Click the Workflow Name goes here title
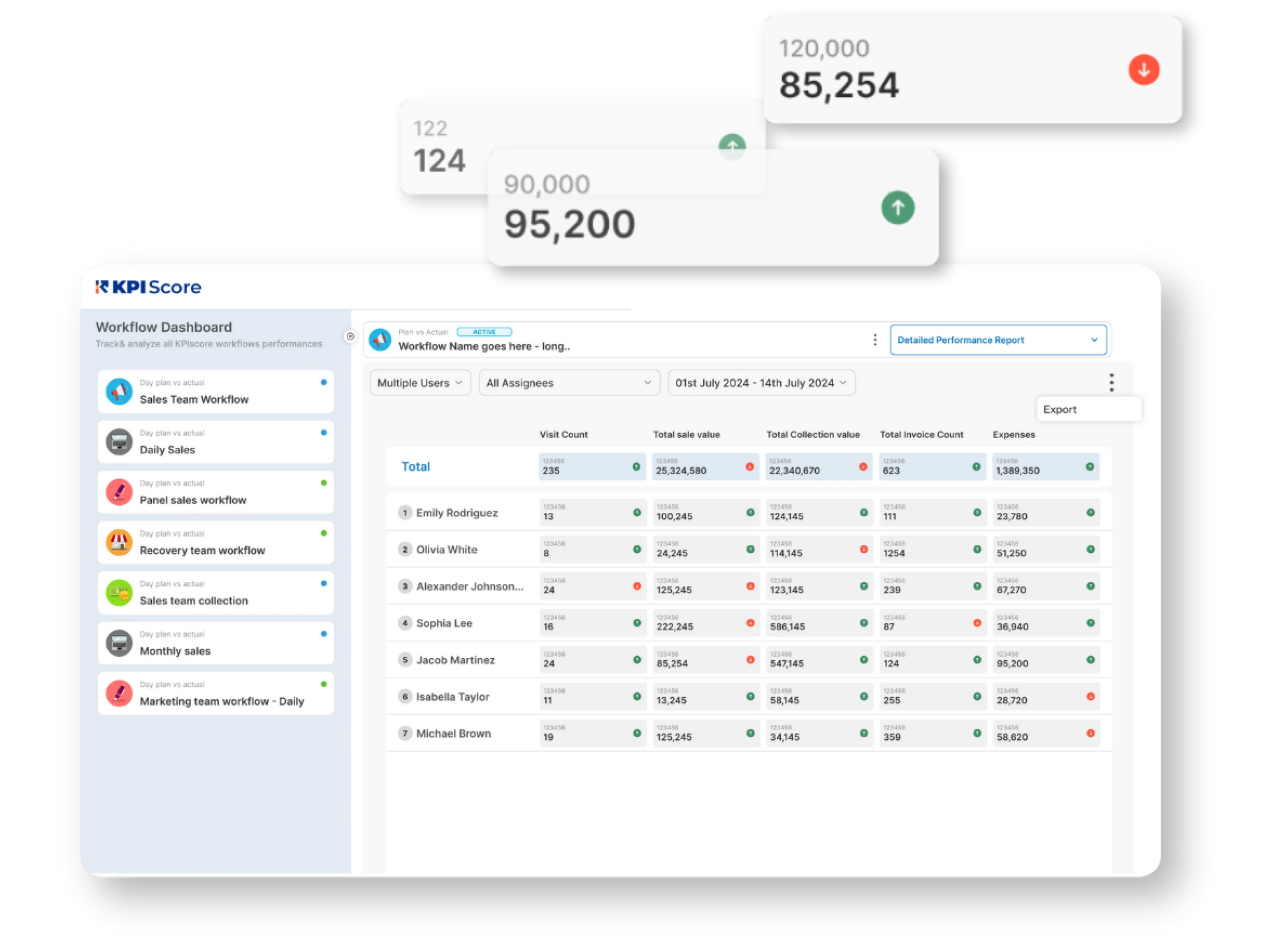 [483, 346]
